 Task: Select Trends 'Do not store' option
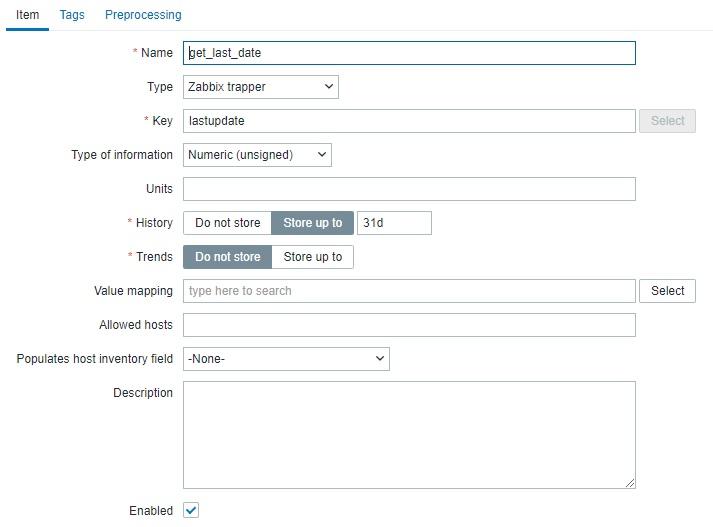coord(227,257)
